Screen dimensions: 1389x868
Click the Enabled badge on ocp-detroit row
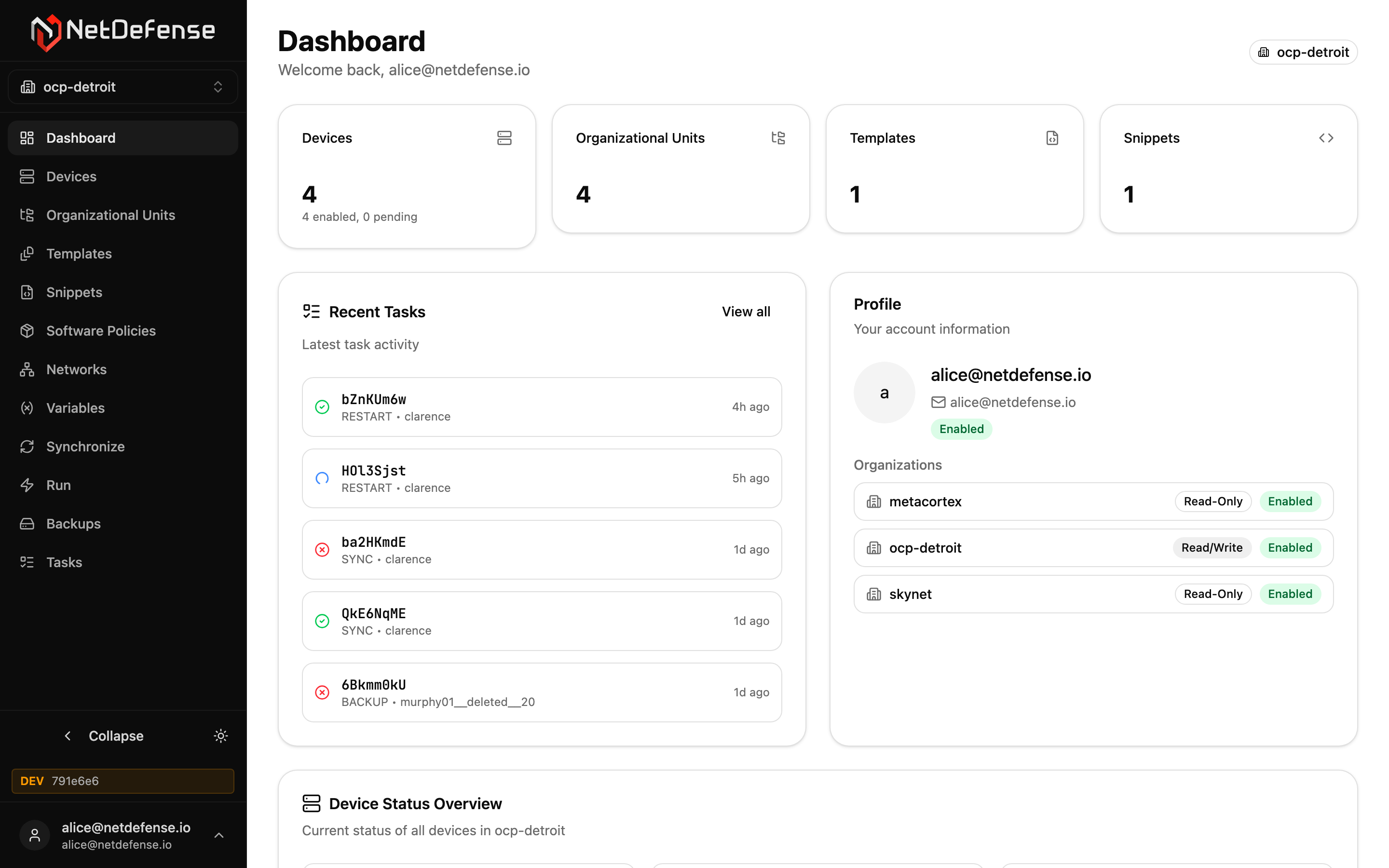[1290, 548]
